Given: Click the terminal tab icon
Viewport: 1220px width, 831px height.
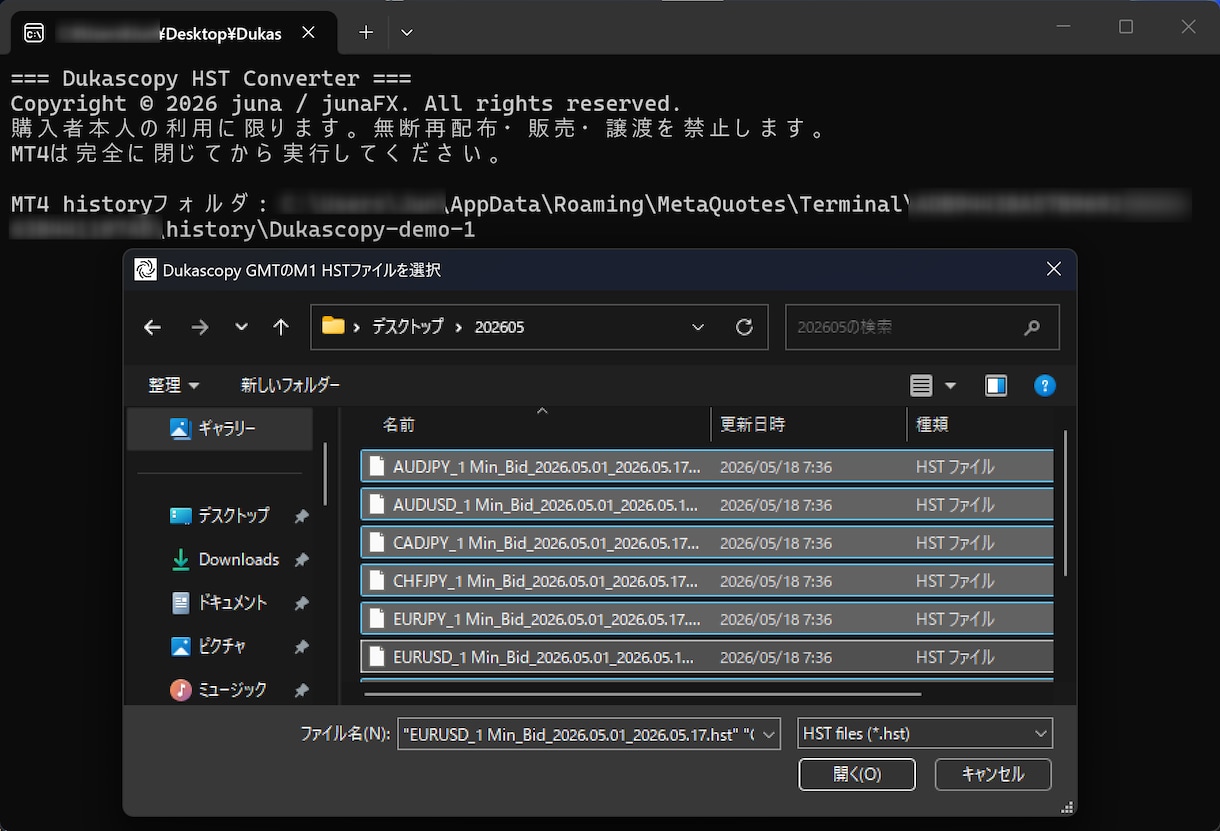Looking at the screenshot, I should [34, 33].
